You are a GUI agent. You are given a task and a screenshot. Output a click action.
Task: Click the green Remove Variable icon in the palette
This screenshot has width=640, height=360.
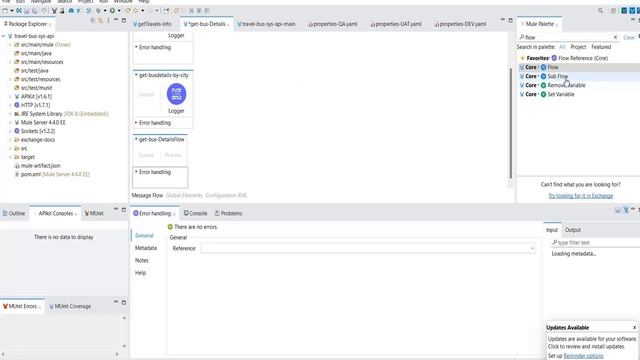pyautogui.click(x=543, y=85)
